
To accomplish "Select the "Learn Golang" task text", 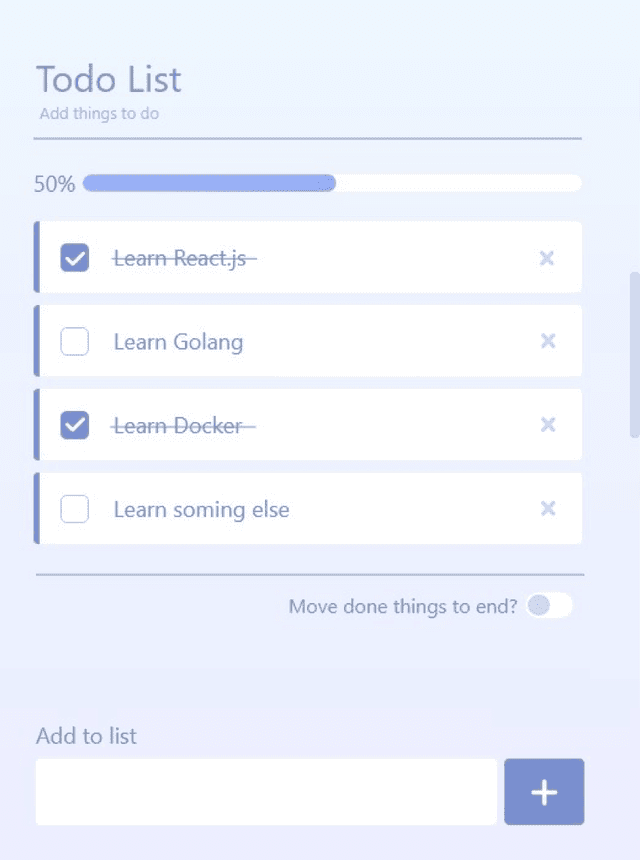I will (x=179, y=341).
